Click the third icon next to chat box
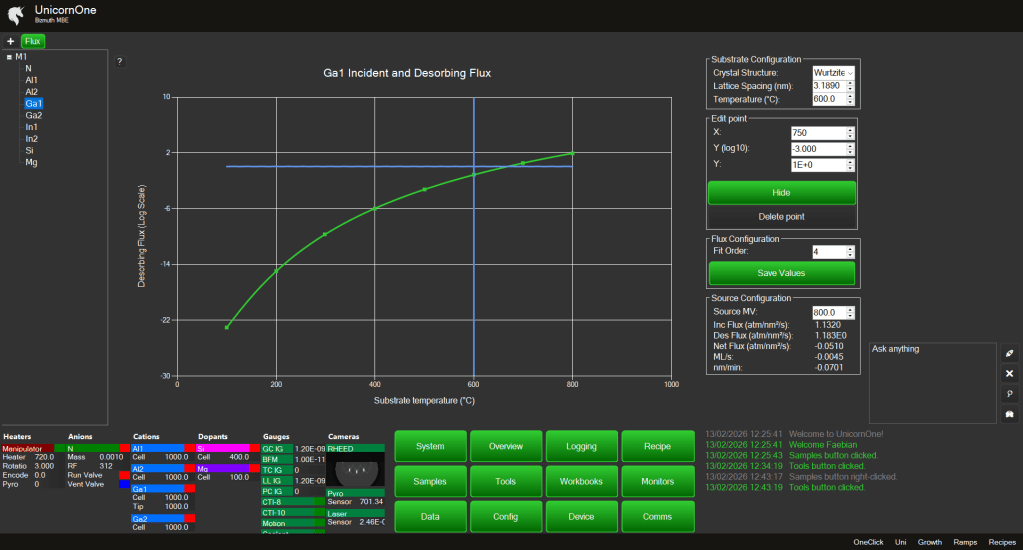 point(1009,393)
